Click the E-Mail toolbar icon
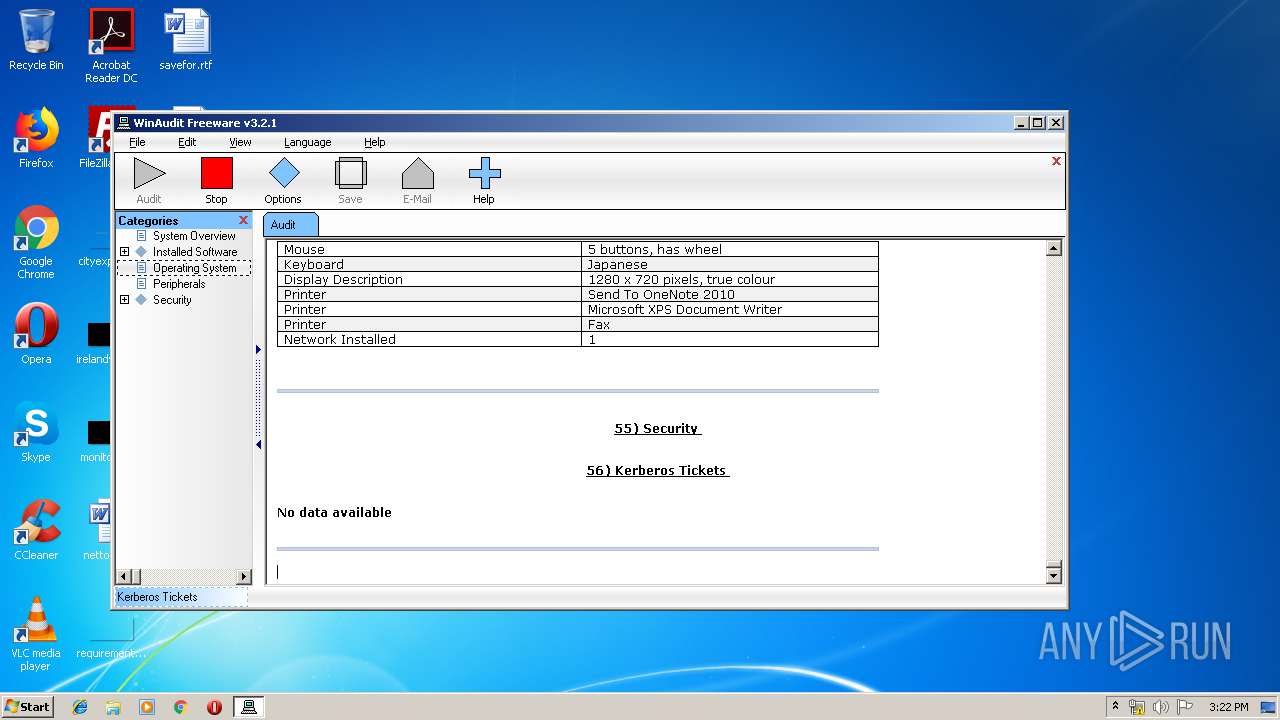Image resolution: width=1280 pixels, height=720 pixels. click(x=417, y=180)
